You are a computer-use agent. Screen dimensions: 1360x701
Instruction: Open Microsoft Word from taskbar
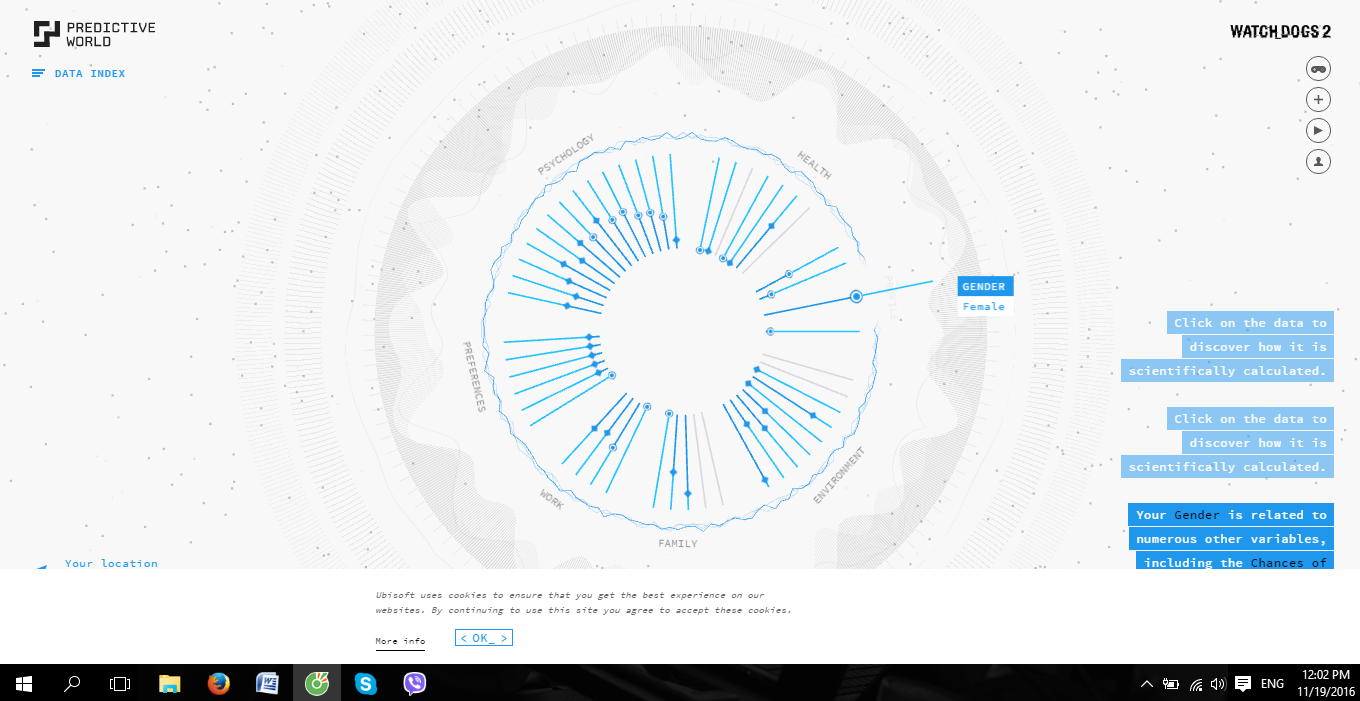(268, 684)
